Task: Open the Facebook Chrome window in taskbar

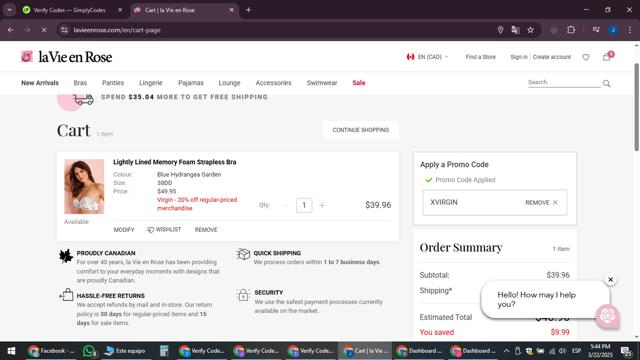Action: pos(51,351)
